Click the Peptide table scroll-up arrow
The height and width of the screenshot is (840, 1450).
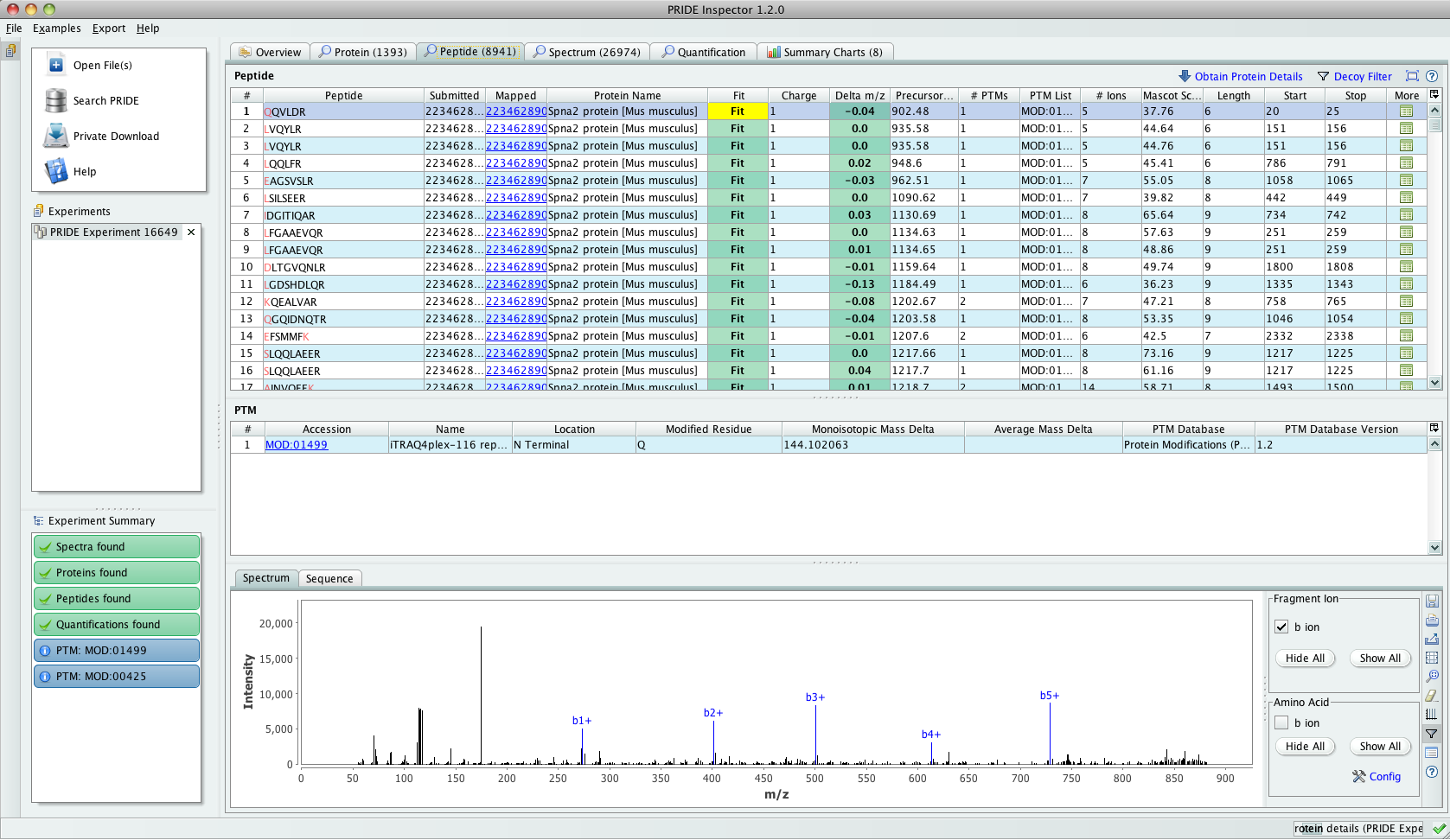coord(1434,110)
